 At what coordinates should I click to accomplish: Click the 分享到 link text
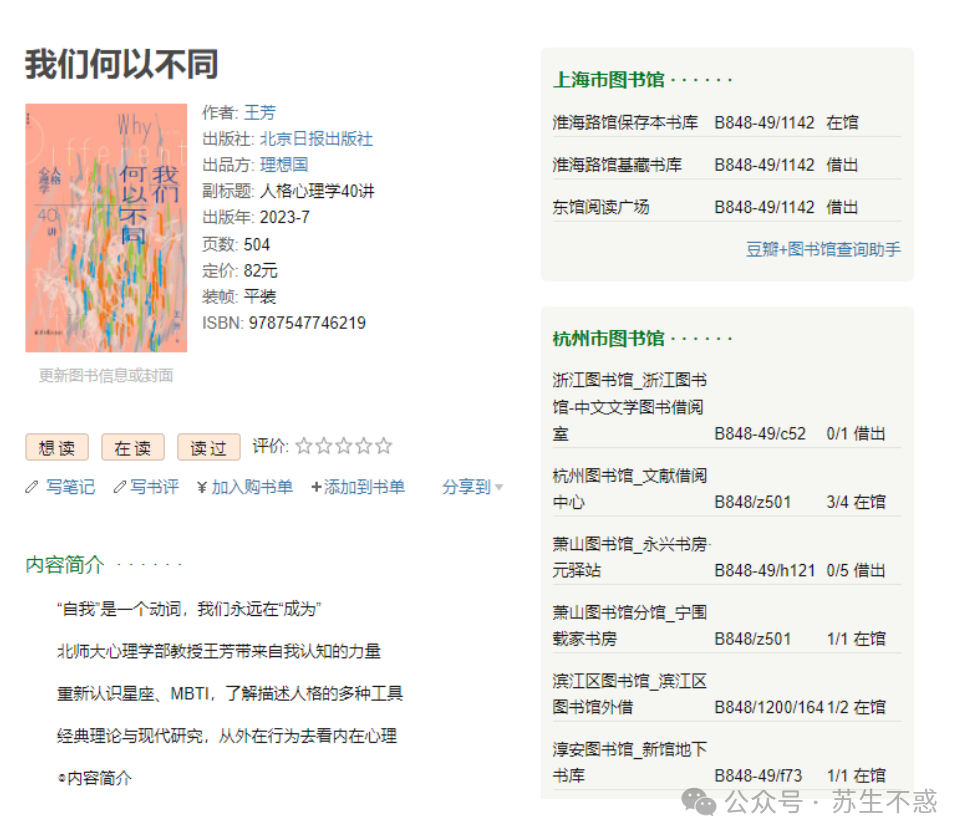[466, 487]
